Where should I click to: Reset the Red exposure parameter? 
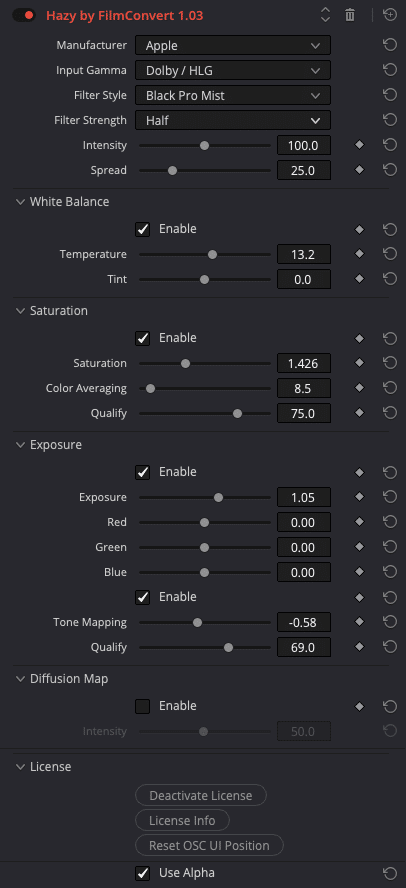click(390, 522)
